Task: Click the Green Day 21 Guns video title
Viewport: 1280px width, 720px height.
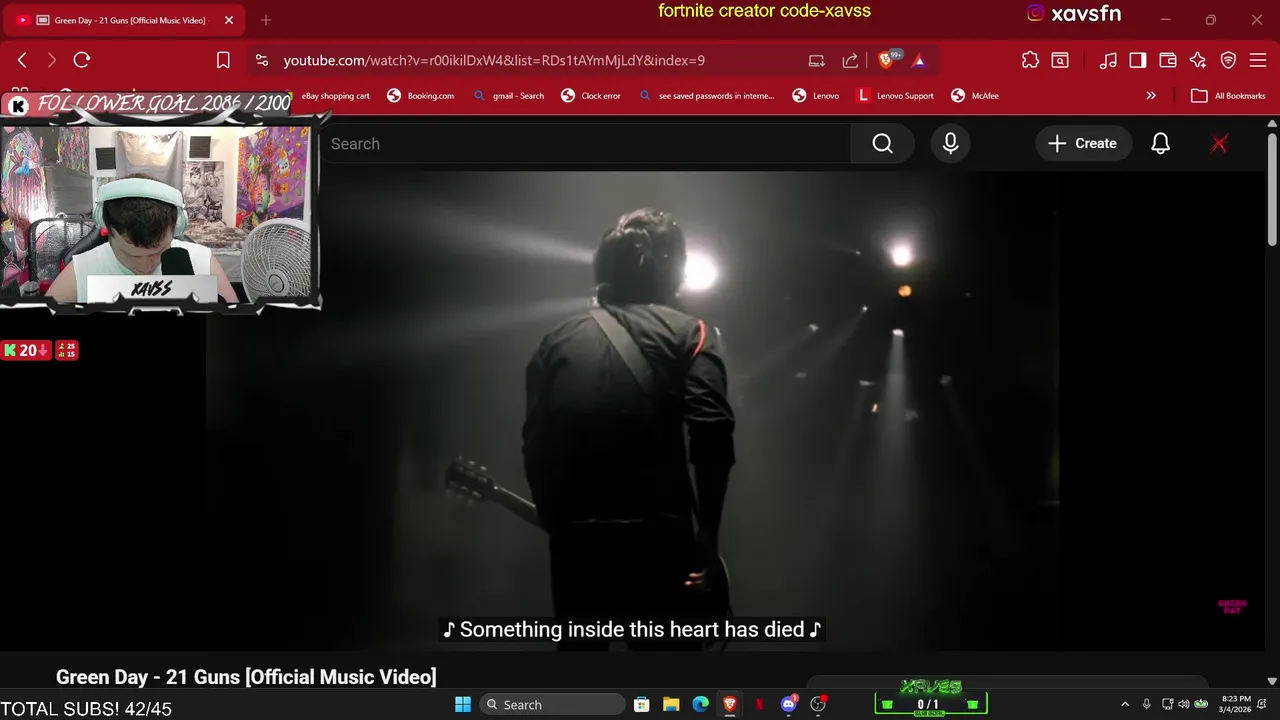Action: click(246, 677)
